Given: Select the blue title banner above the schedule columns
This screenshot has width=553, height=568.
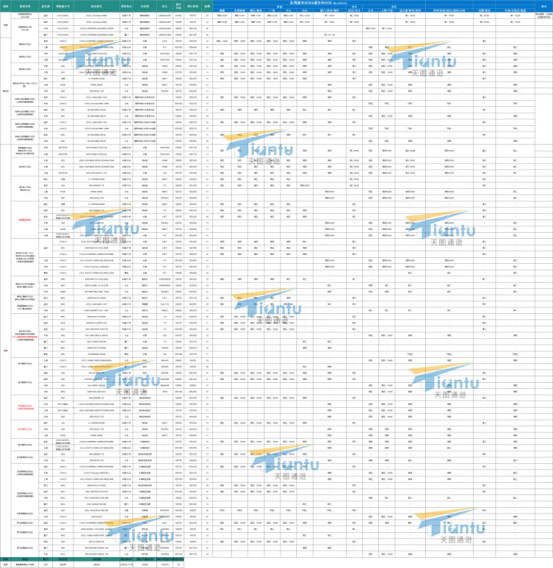Looking at the screenshot, I should tap(373, 3).
